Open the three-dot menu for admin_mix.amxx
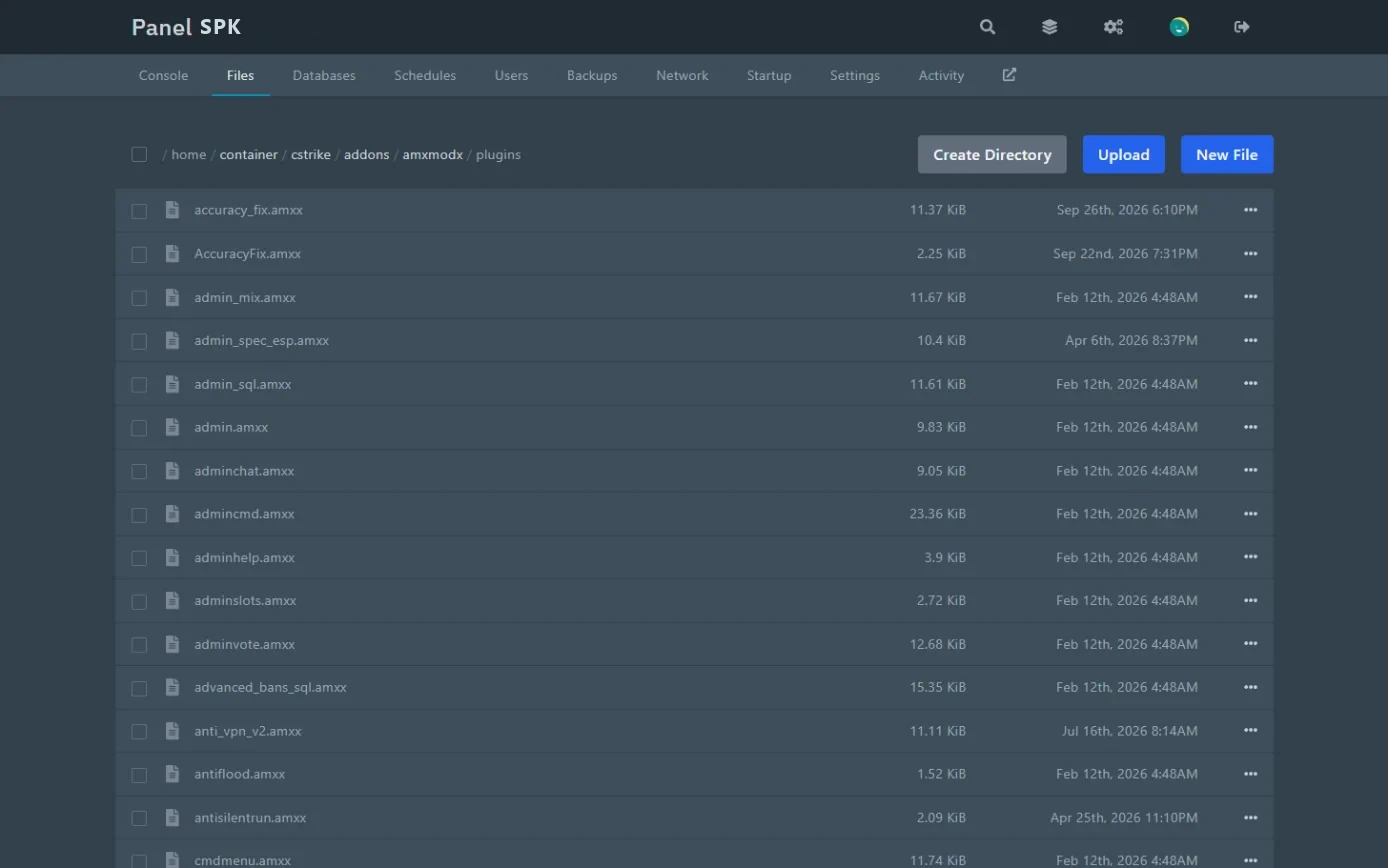Image resolution: width=1388 pixels, height=868 pixels. point(1250,297)
